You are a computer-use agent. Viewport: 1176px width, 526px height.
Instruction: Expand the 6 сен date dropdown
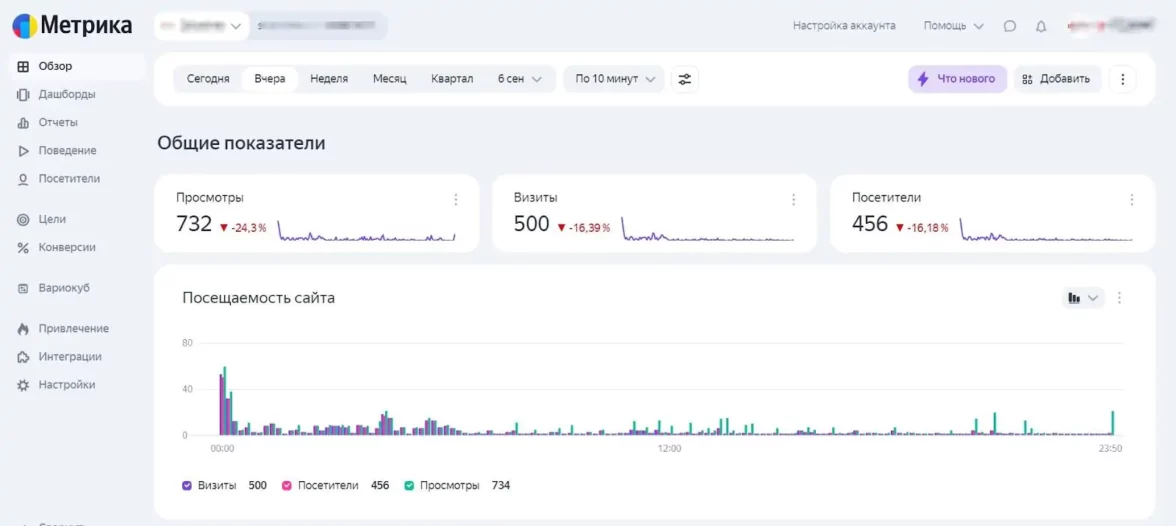click(x=520, y=79)
